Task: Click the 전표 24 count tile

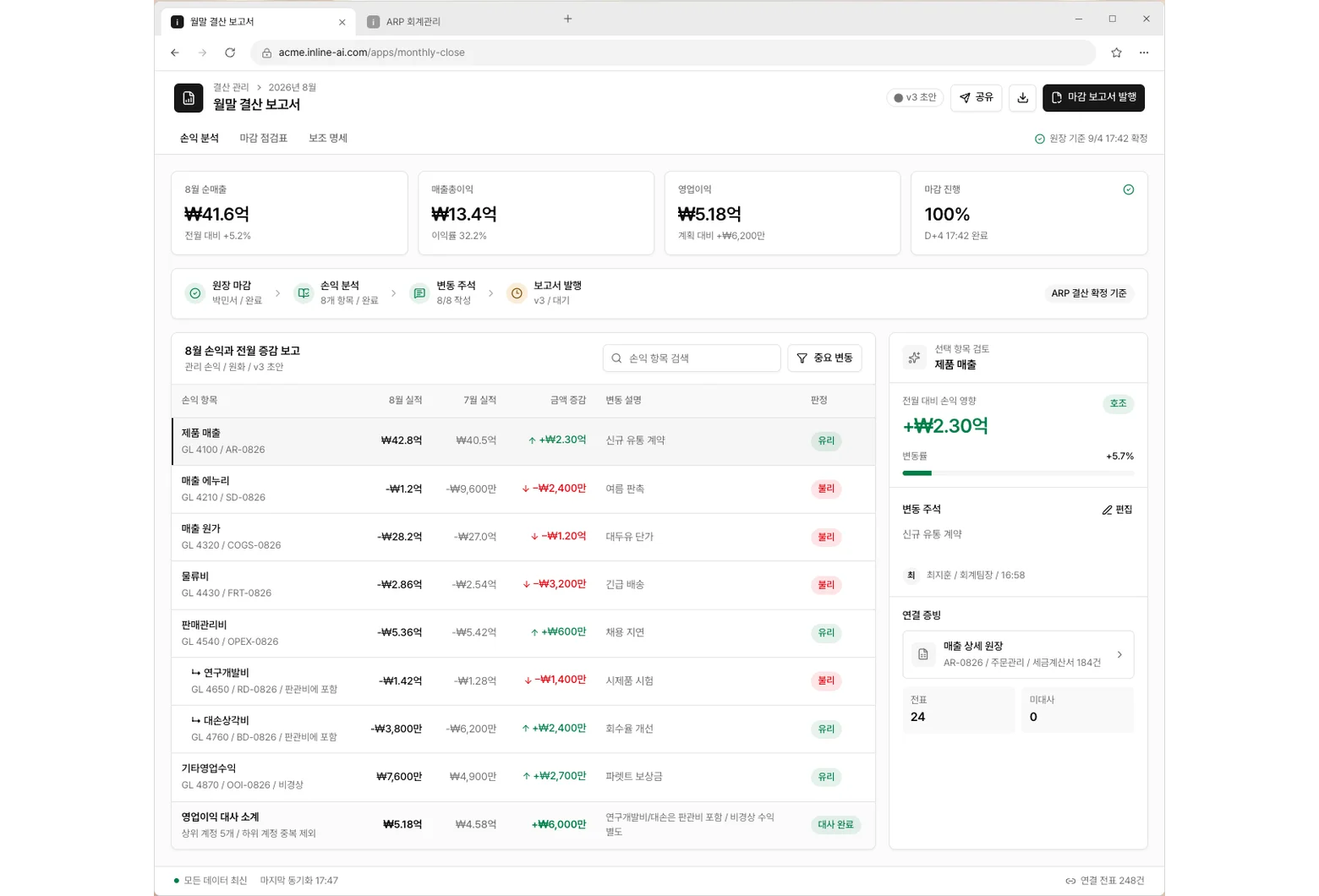Action: click(x=958, y=709)
